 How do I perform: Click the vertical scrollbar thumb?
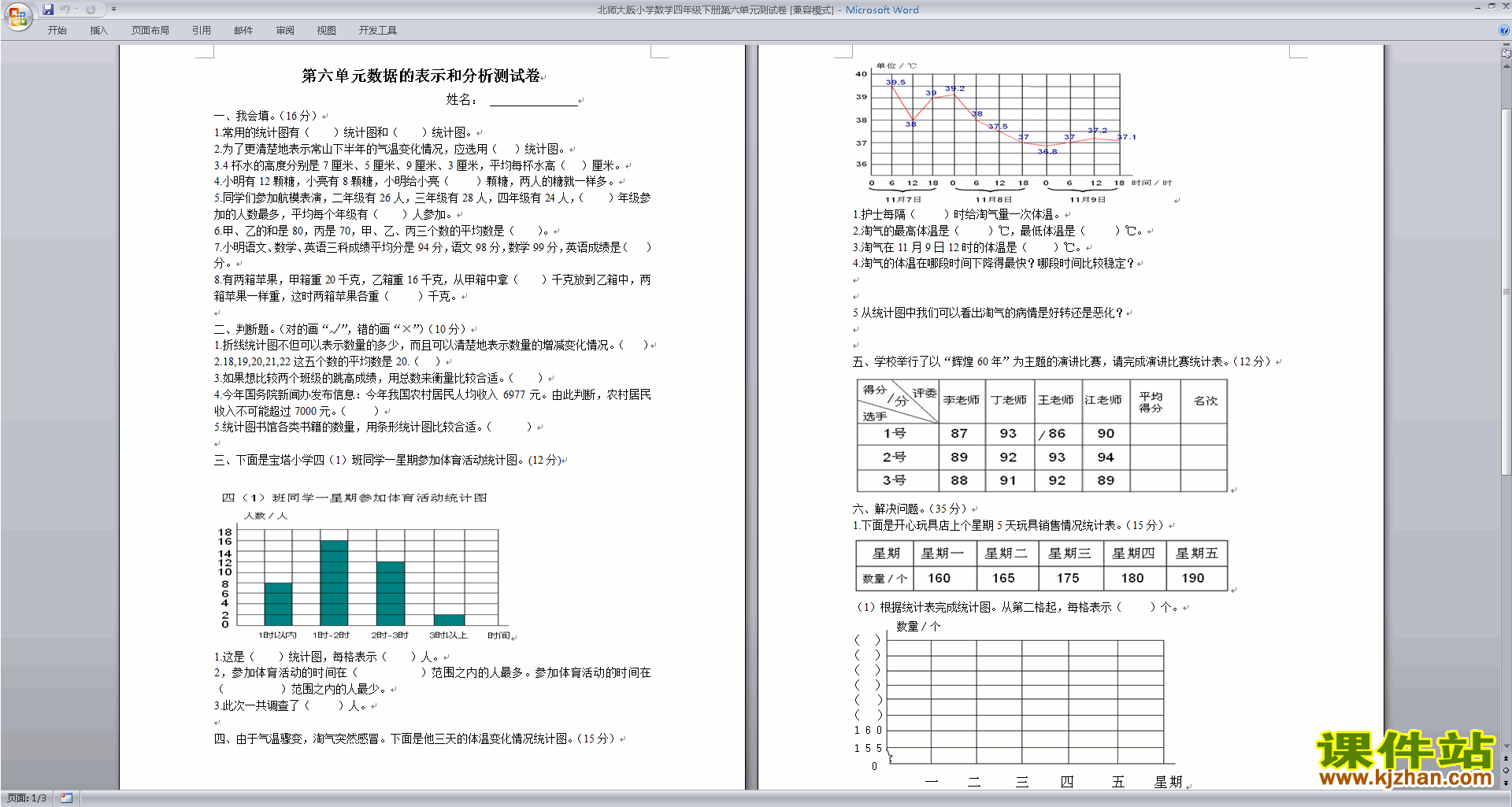pos(1506,291)
